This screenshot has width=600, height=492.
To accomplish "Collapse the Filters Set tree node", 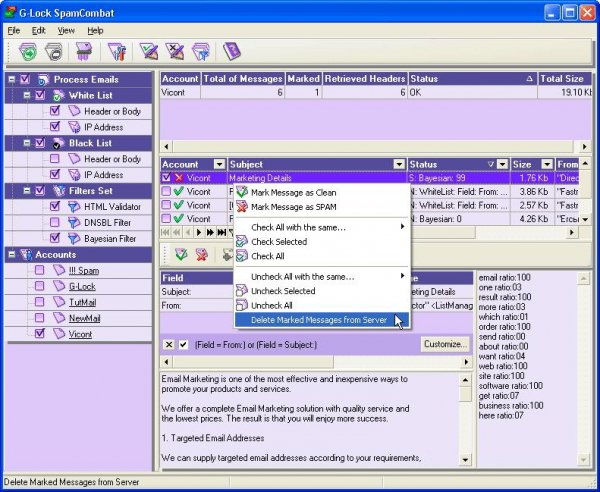I will pyautogui.click(x=27, y=191).
